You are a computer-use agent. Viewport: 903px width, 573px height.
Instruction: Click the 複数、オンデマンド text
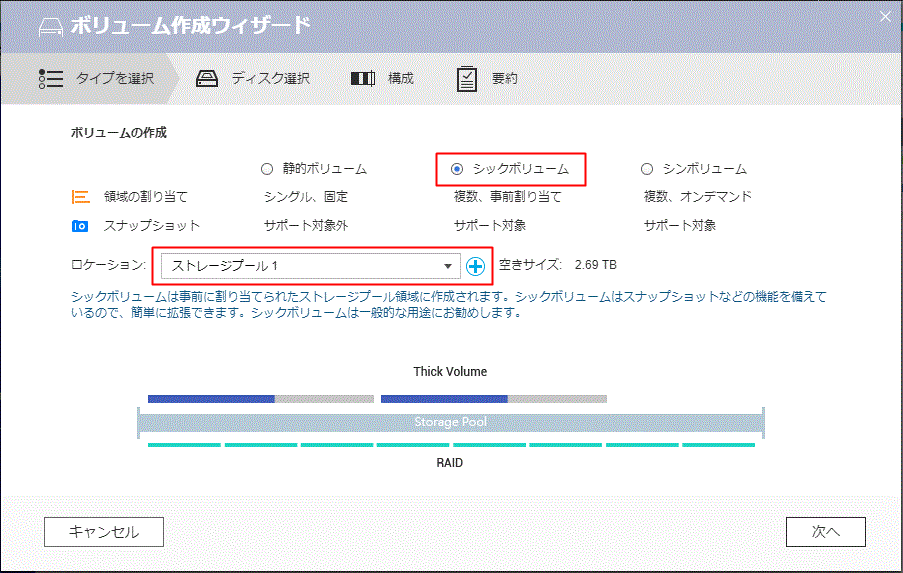pos(697,197)
